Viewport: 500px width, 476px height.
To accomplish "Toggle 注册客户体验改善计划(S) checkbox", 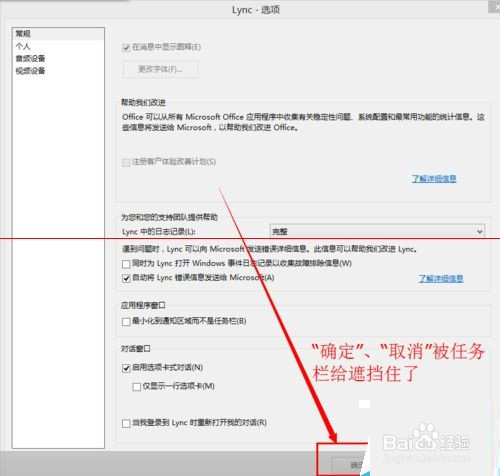I will click(x=126, y=162).
